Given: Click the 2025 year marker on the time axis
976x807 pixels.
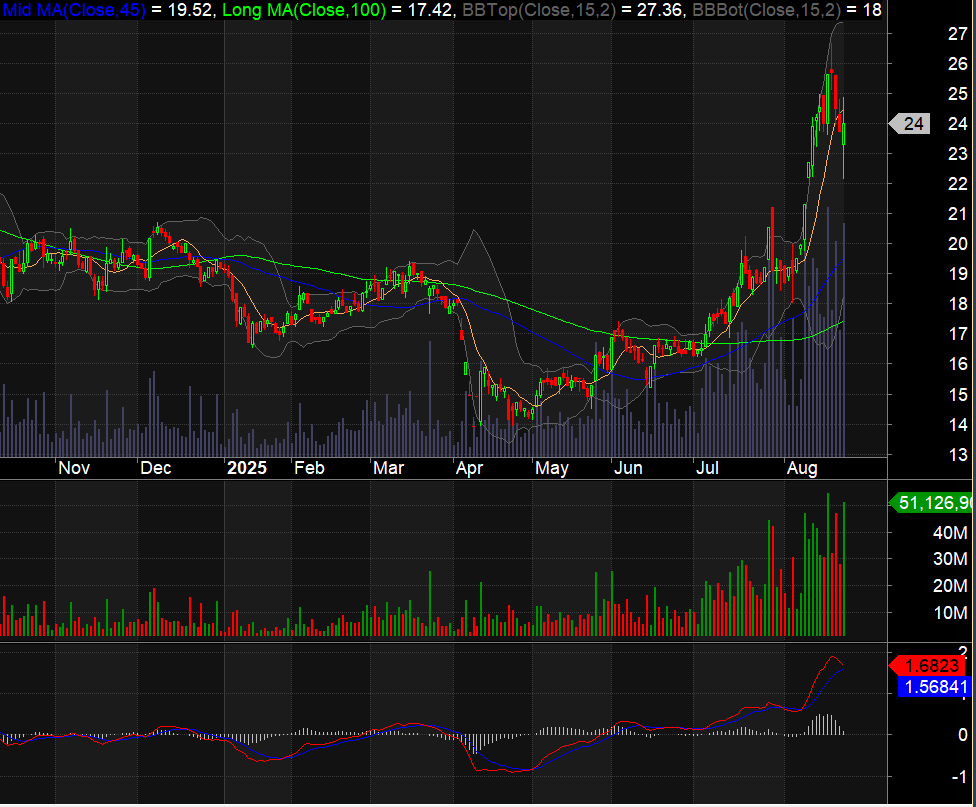Looking at the screenshot, I should point(247,468).
